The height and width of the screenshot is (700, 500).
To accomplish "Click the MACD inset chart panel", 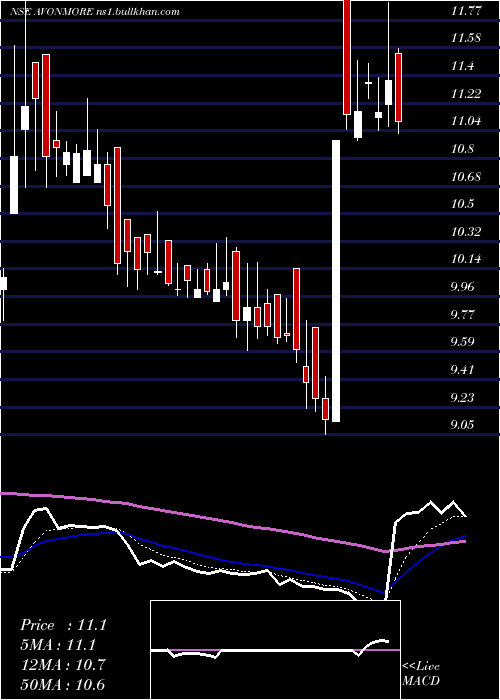I will [275, 650].
